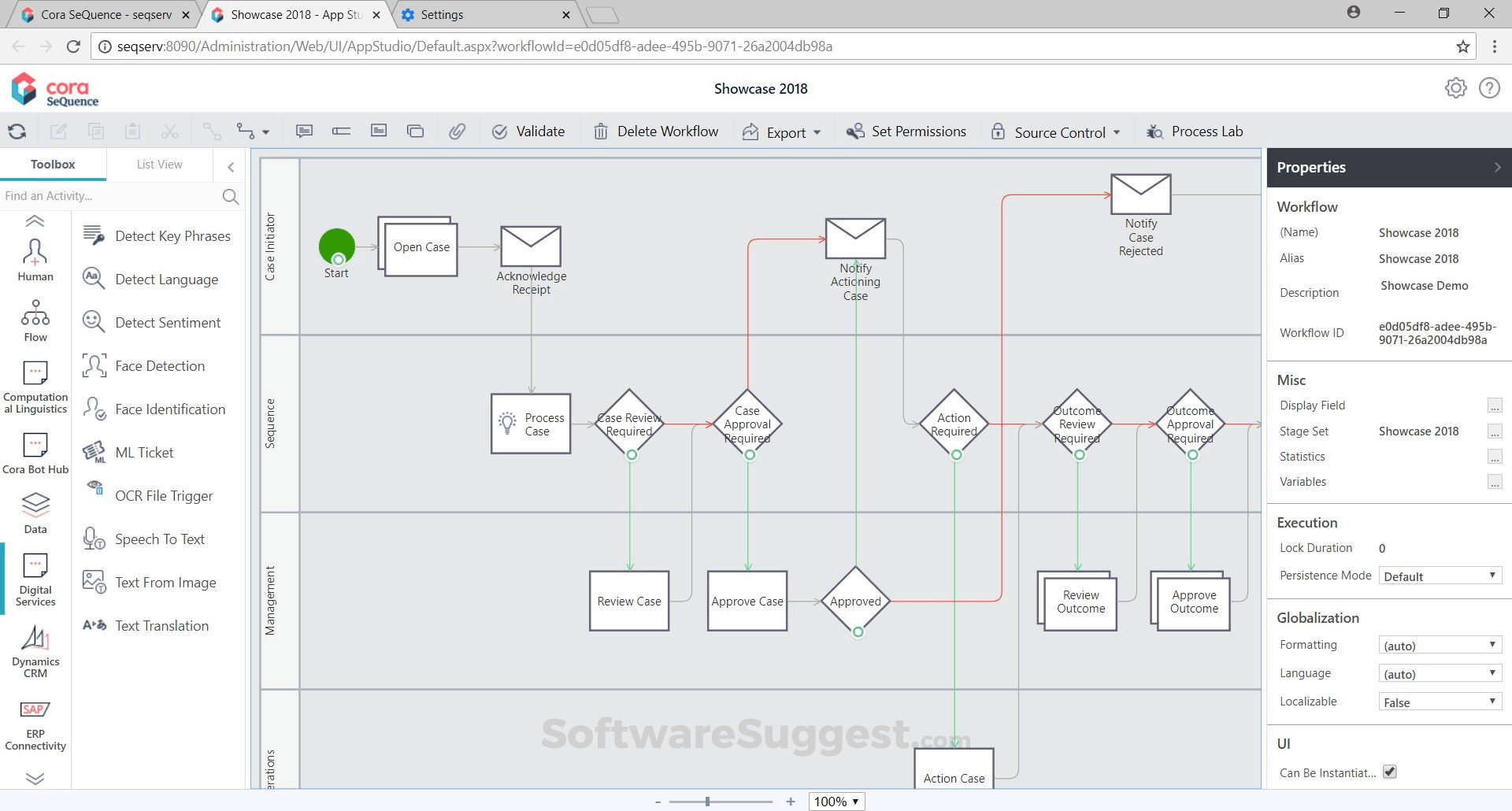
Task: Select the Speech To Text activity
Action: 159,539
